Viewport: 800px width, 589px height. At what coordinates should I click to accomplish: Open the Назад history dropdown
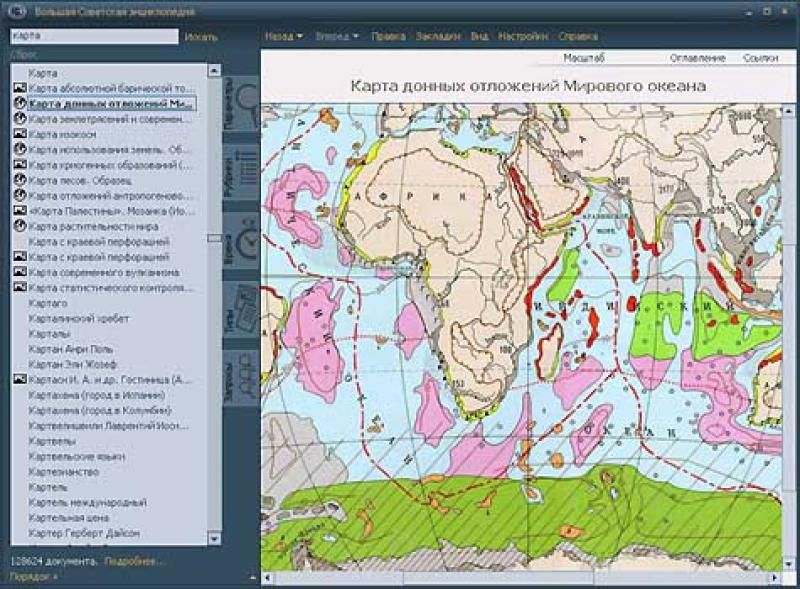point(285,37)
